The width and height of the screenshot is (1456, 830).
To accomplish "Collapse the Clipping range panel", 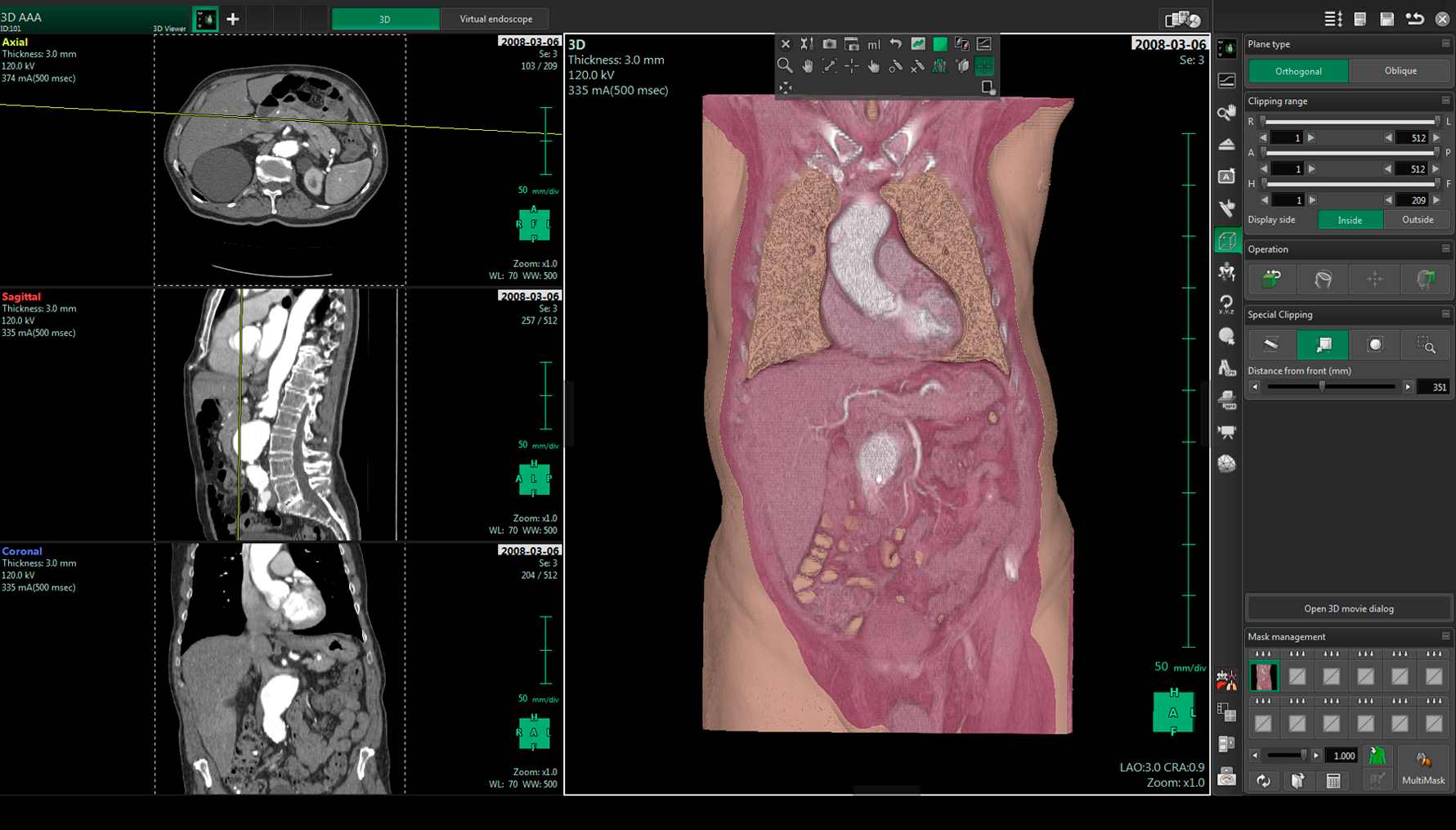I will [x=1445, y=101].
